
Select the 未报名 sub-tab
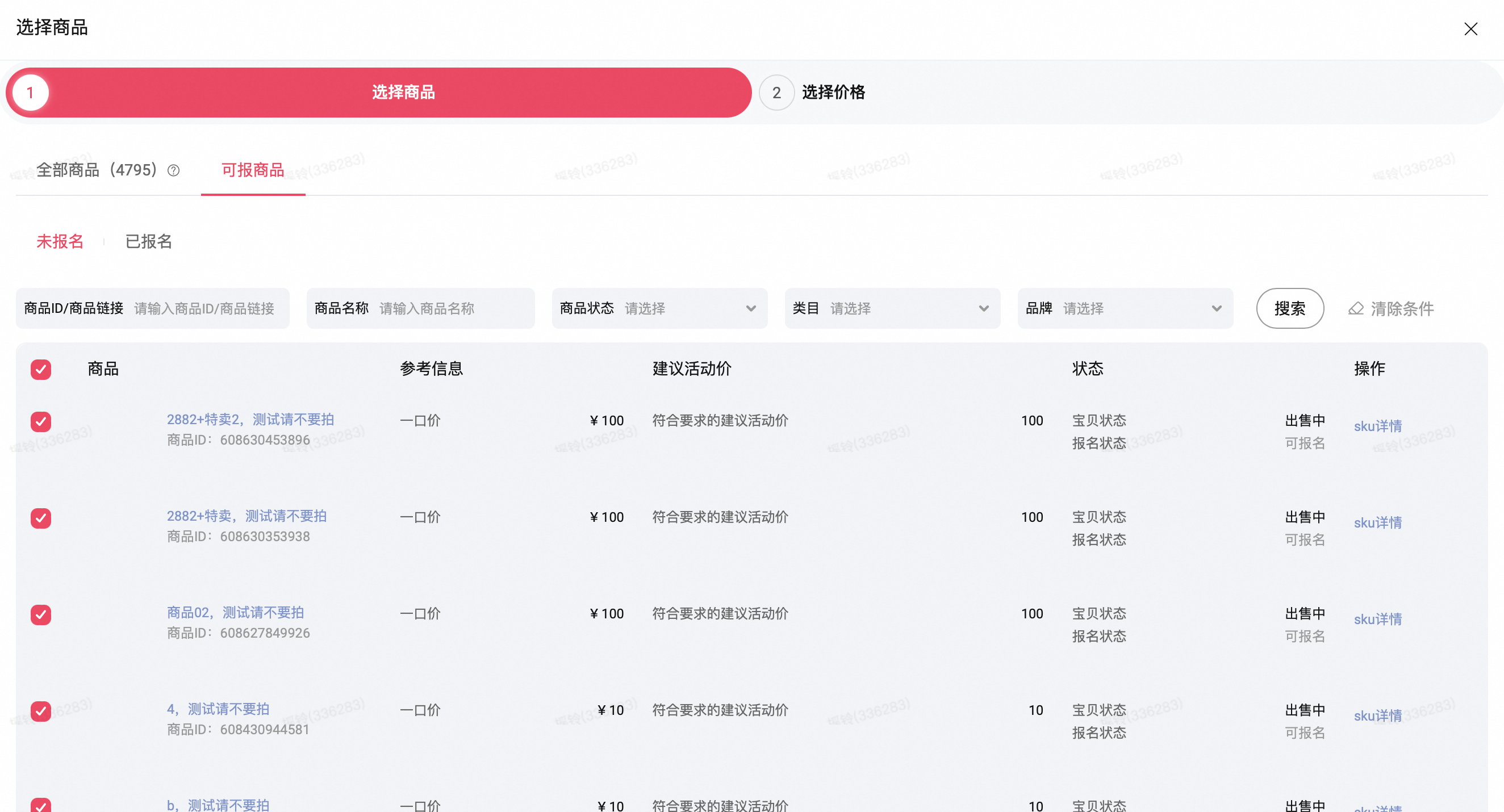[x=60, y=242]
